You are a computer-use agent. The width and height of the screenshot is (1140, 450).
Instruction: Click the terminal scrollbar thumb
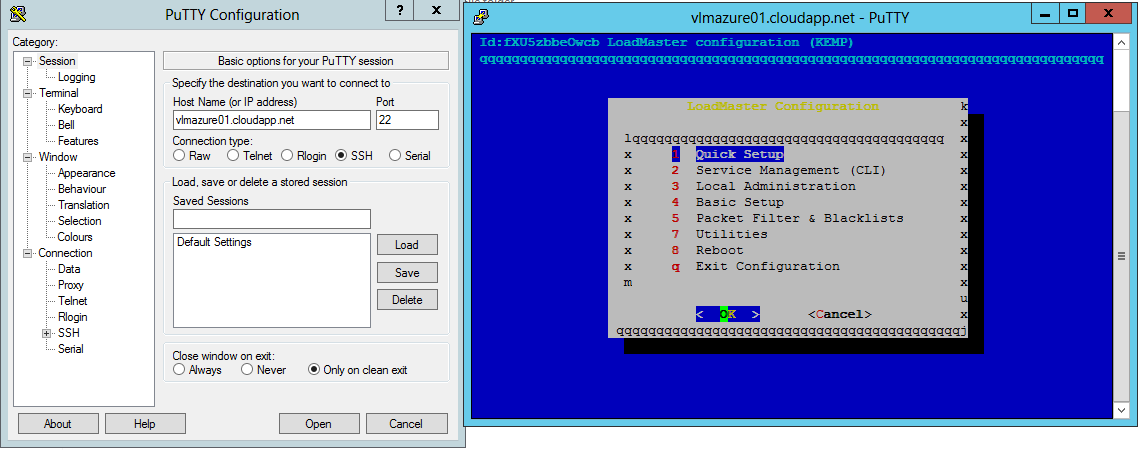click(1123, 256)
